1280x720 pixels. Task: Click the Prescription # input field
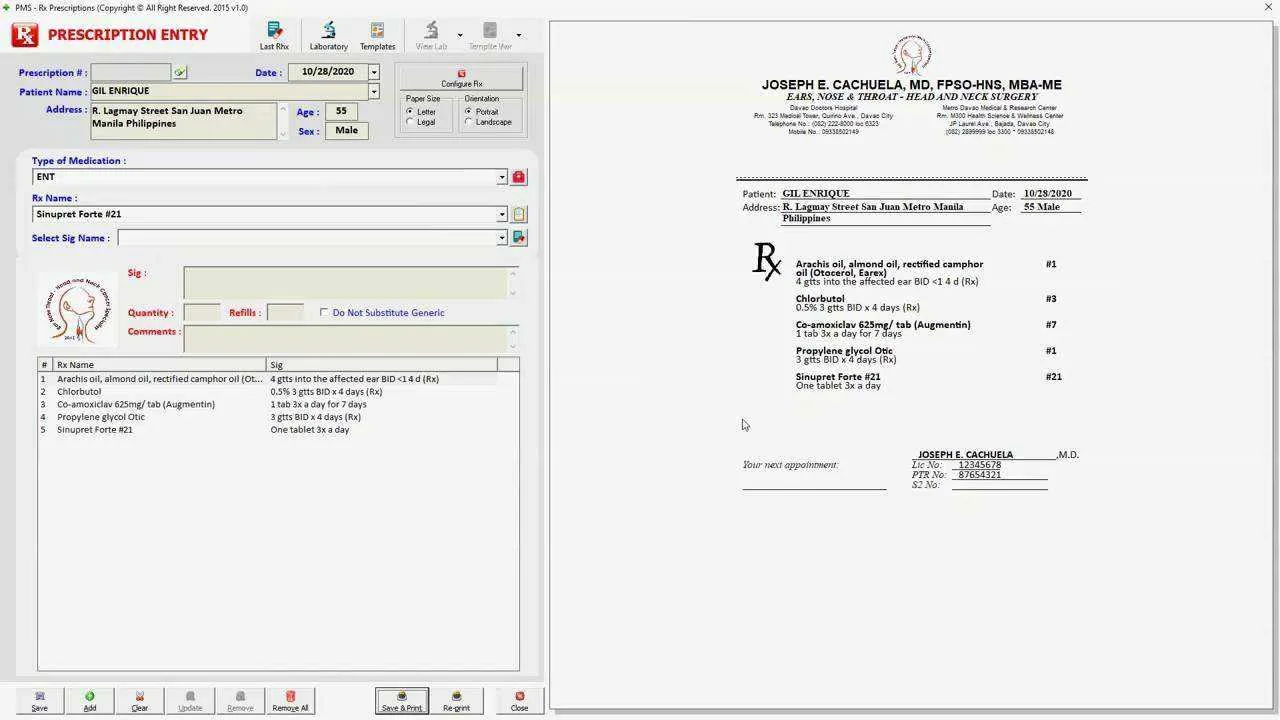130,73
